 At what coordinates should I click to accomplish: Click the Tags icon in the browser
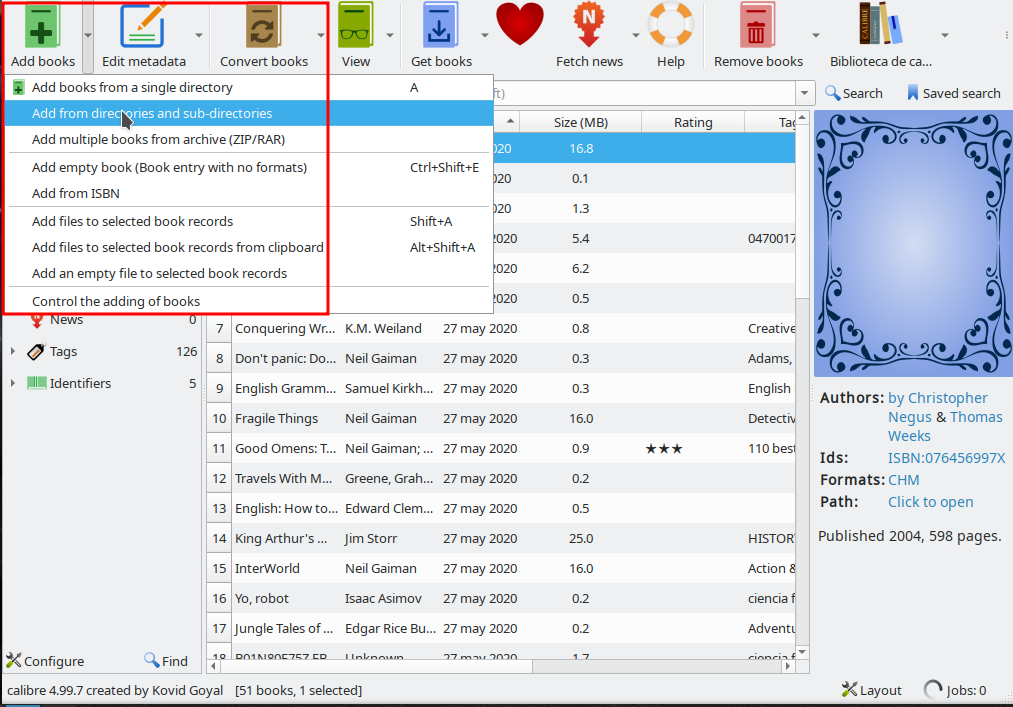[36, 352]
